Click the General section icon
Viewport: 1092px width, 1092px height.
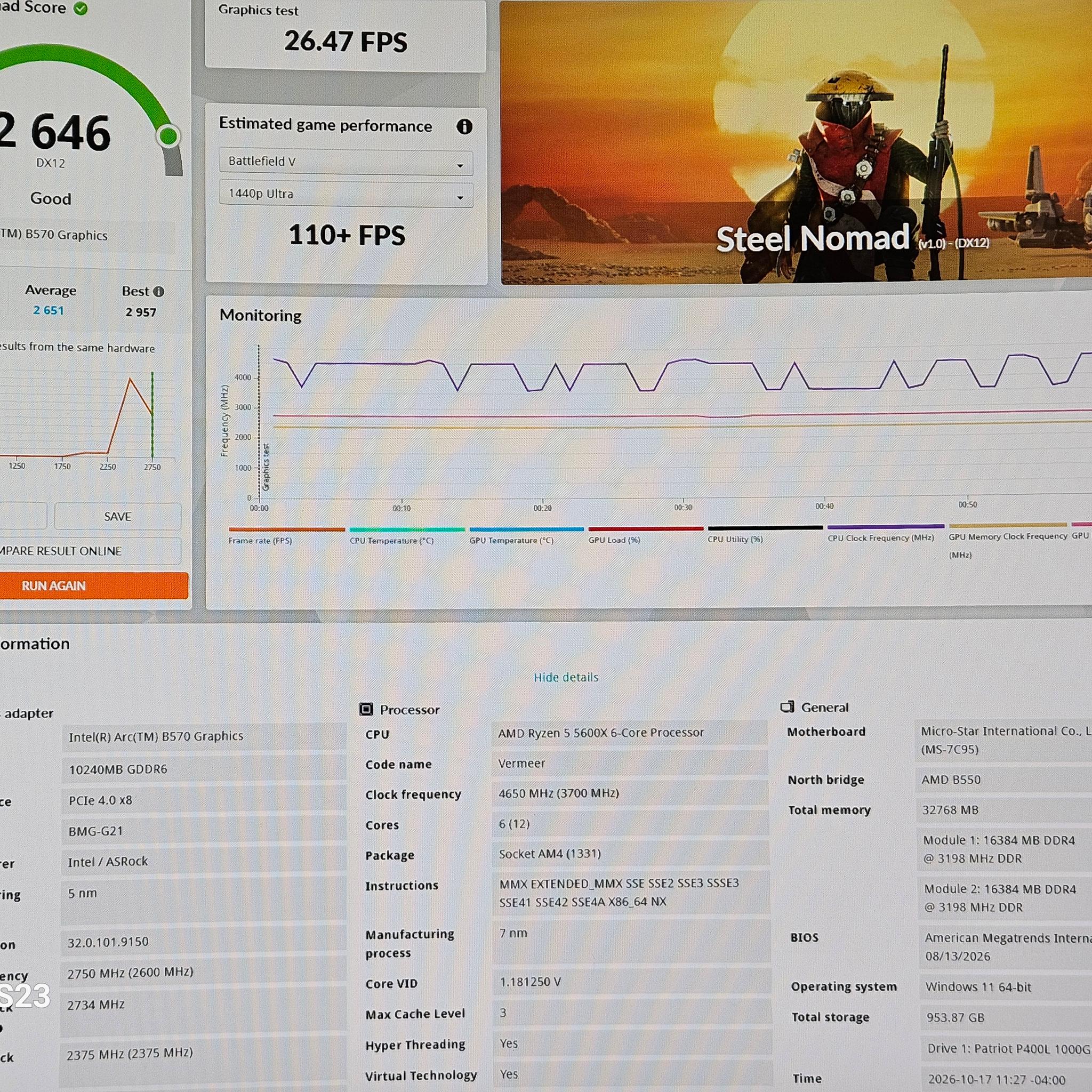[x=788, y=707]
